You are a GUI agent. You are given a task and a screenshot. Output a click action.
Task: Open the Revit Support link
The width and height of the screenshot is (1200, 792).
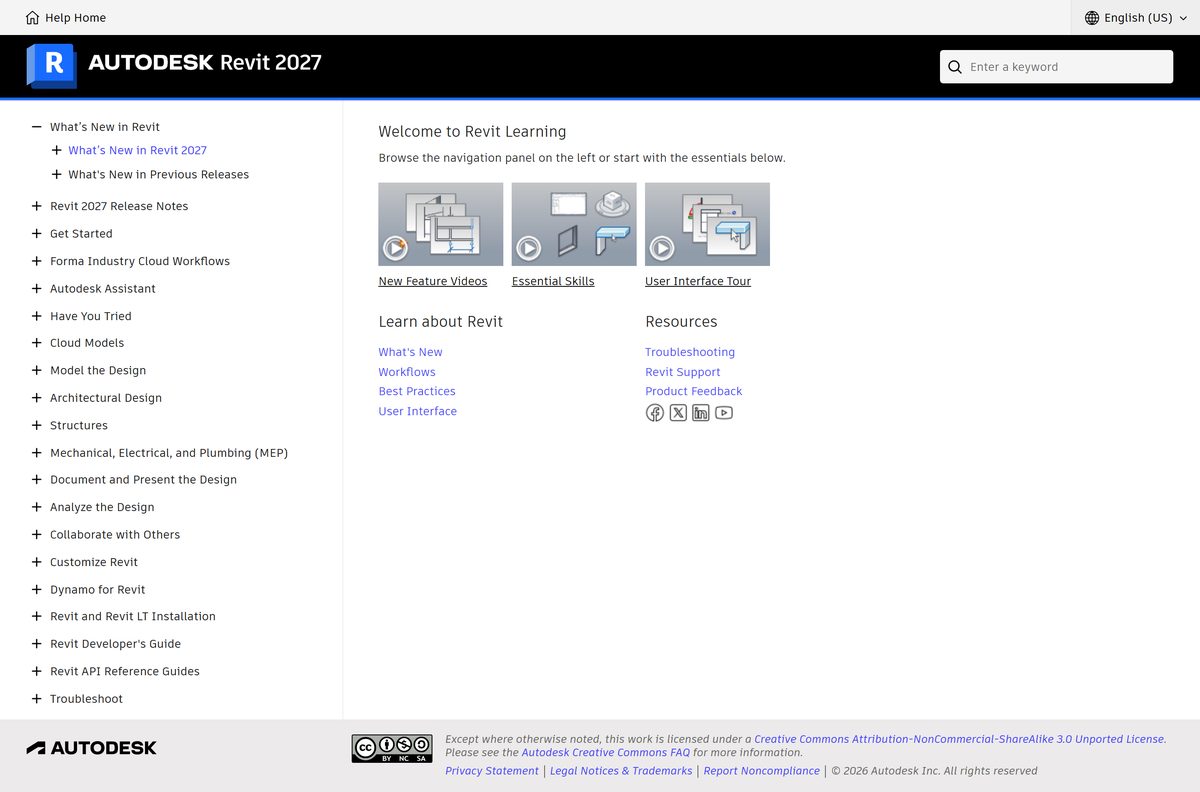pyautogui.click(x=683, y=372)
